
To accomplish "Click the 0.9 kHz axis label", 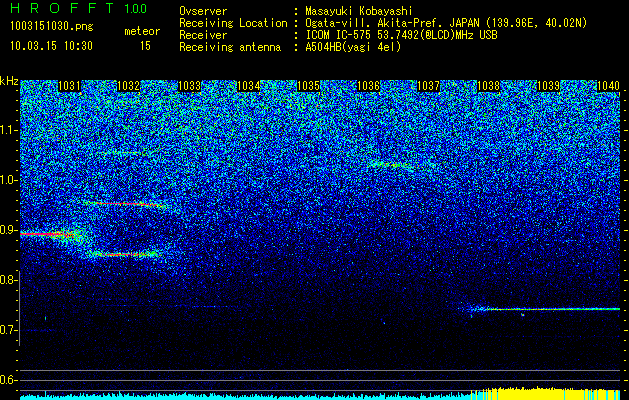I will (9, 231).
